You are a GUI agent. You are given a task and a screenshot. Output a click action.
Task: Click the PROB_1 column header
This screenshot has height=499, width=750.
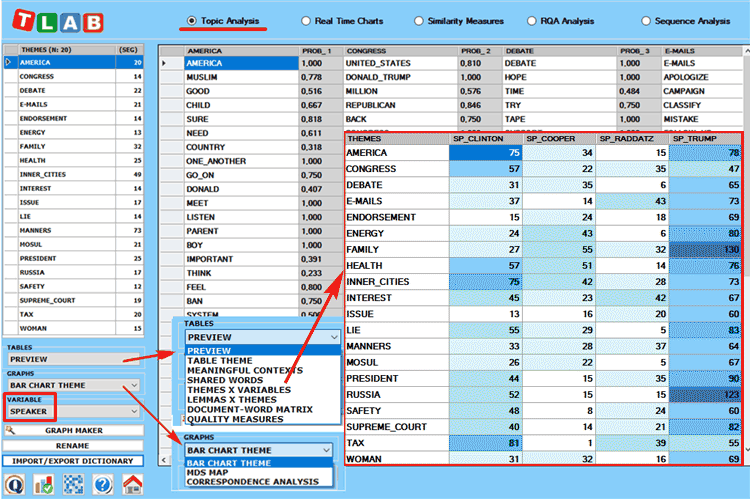(x=321, y=51)
